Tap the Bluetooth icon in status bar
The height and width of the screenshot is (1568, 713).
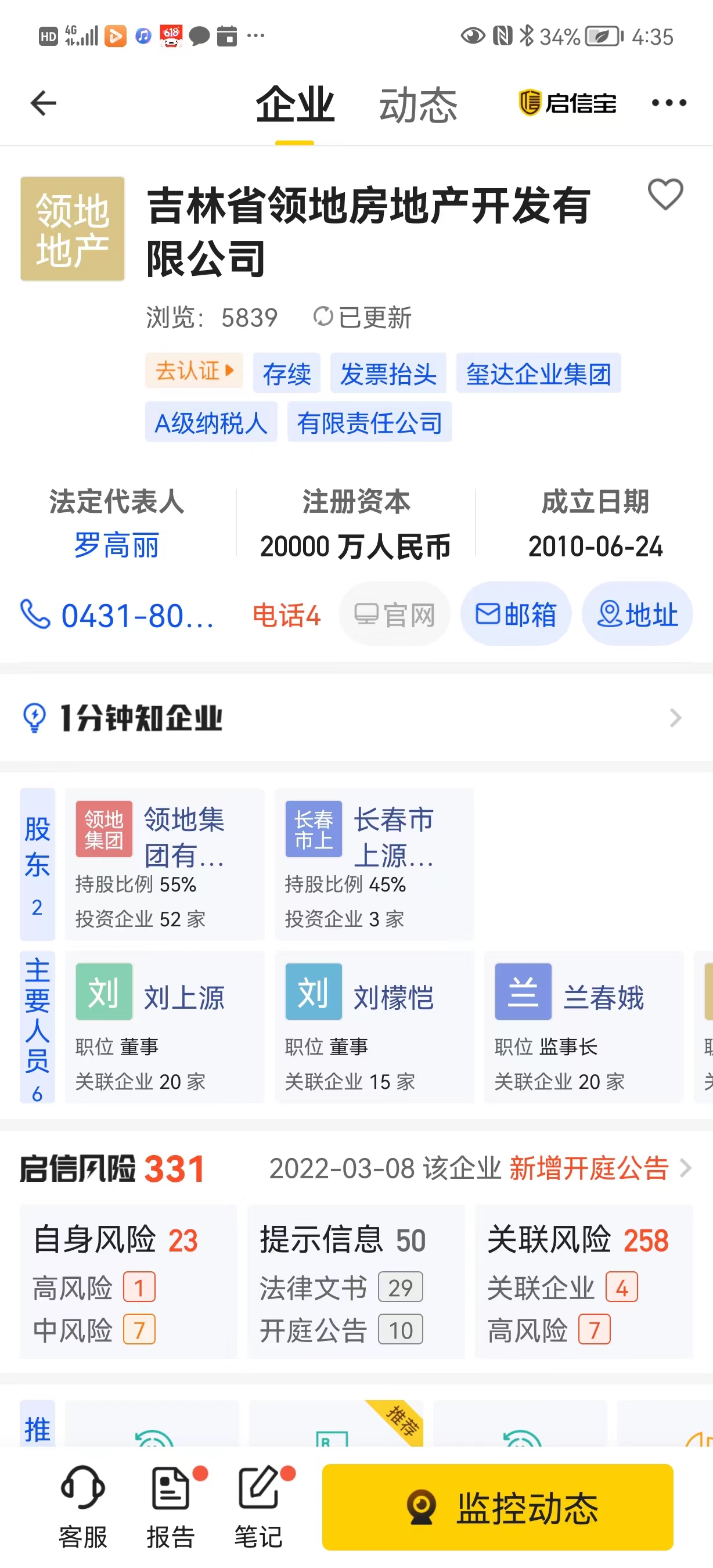[x=526, y=36]
